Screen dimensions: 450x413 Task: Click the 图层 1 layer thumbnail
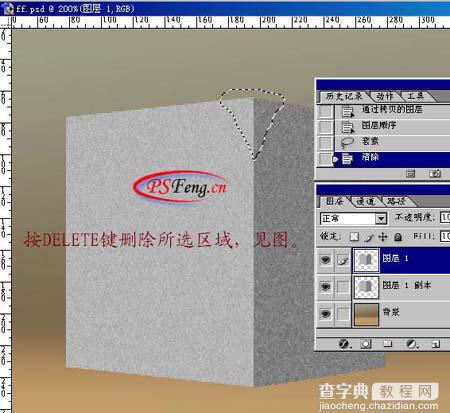[x=366, y=260]
